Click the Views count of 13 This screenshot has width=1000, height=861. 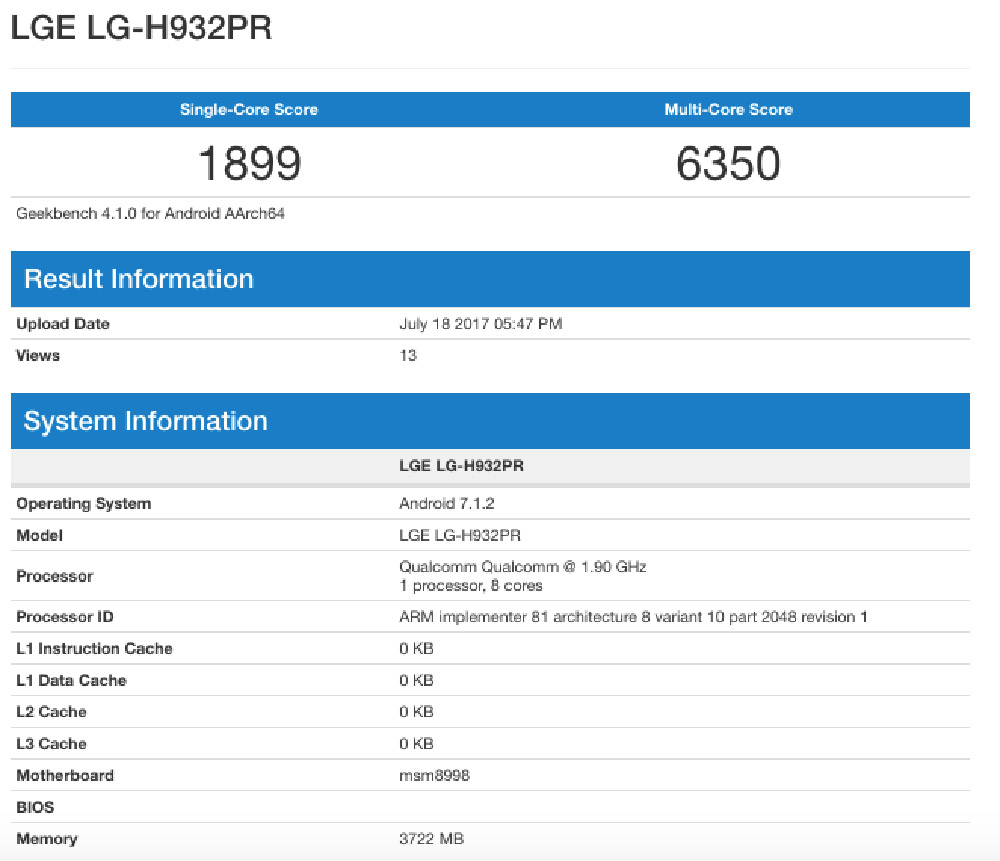[408, 356]
